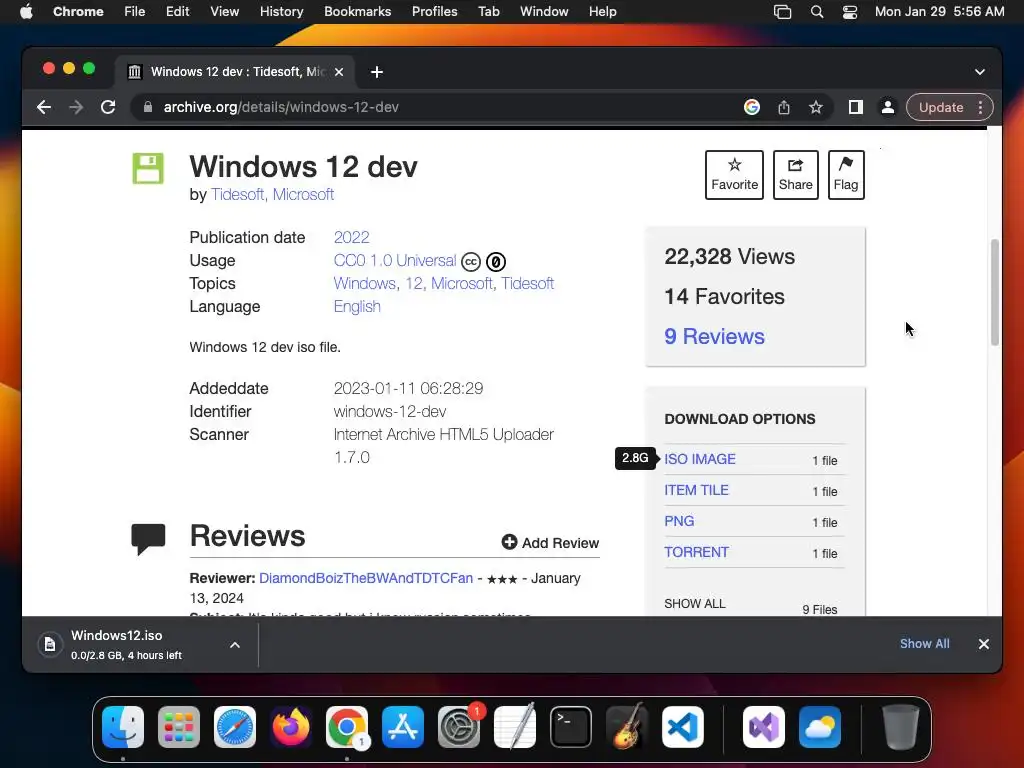
Task: Open Trash in the dock
Action: [901, 727]
